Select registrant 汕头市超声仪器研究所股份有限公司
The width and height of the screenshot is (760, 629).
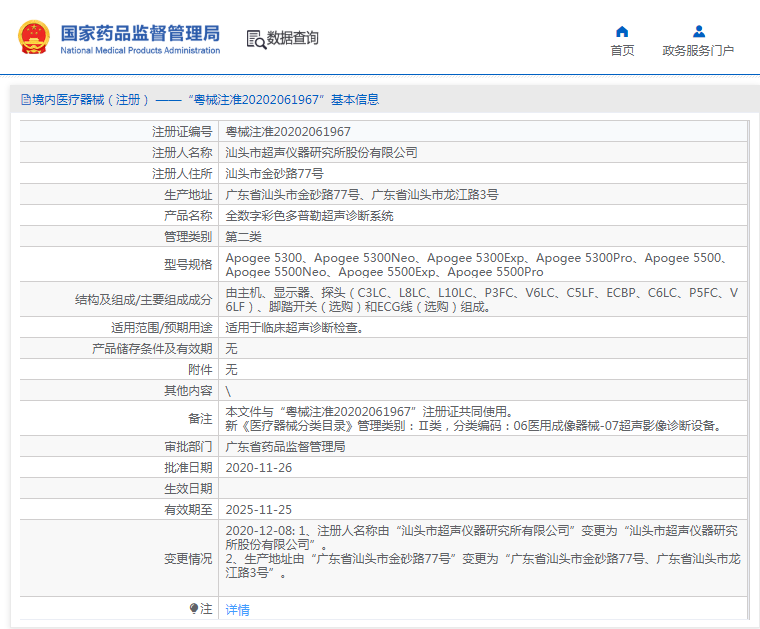click(x=321, y=153)
